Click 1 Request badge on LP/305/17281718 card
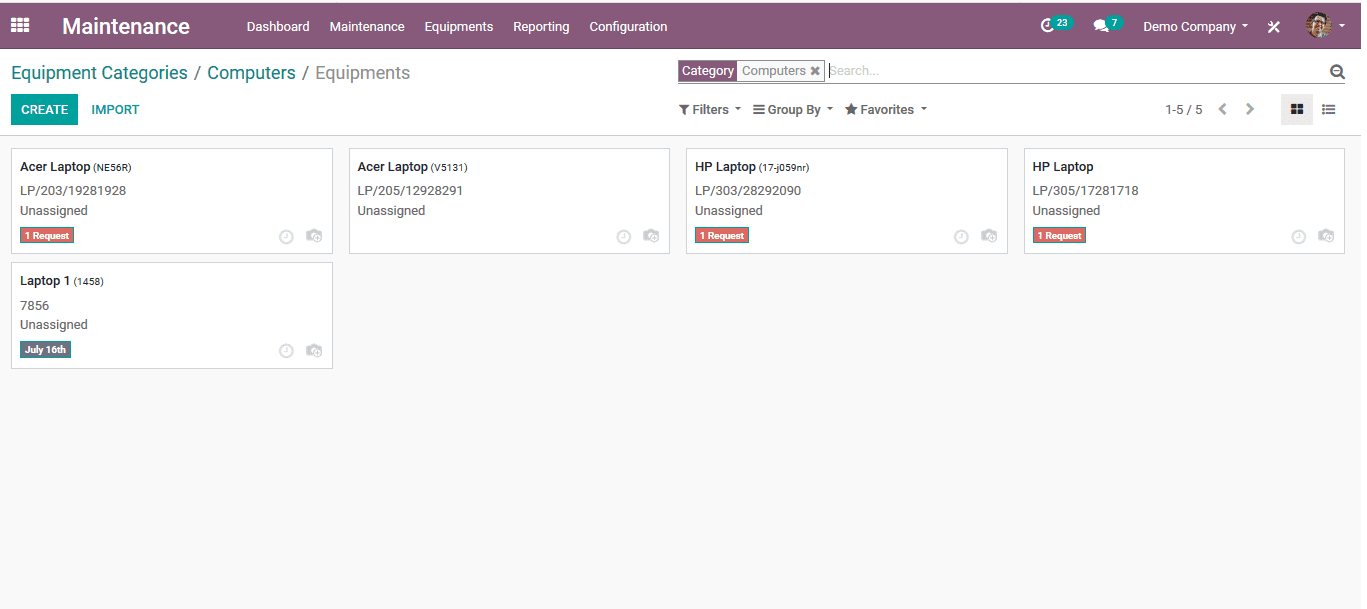 pos(1060,236)
